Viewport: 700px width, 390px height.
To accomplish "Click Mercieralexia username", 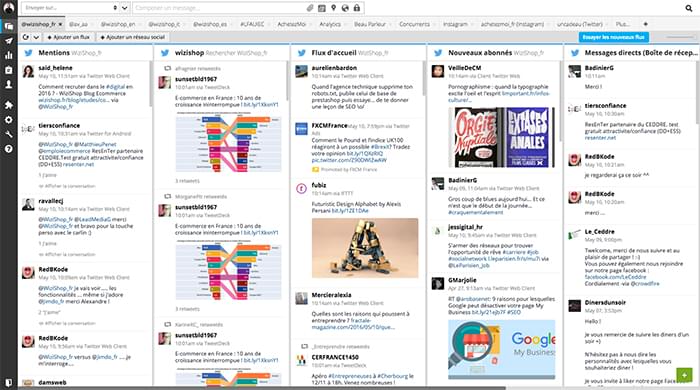I will [331, 295].
